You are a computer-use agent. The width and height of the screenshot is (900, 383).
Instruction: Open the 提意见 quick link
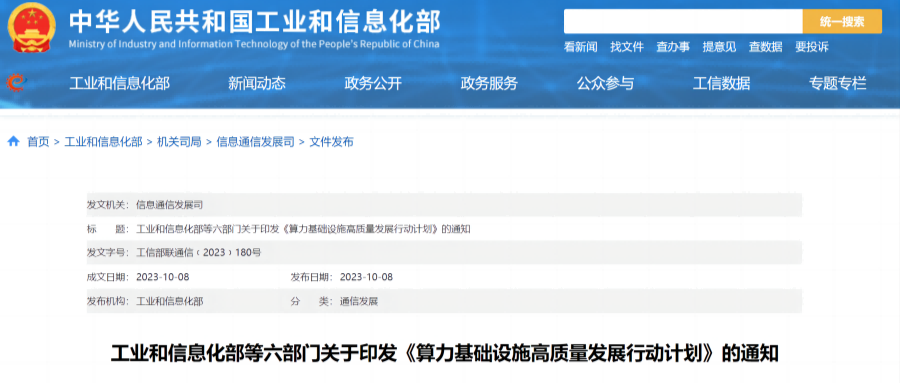pos(719,48)
